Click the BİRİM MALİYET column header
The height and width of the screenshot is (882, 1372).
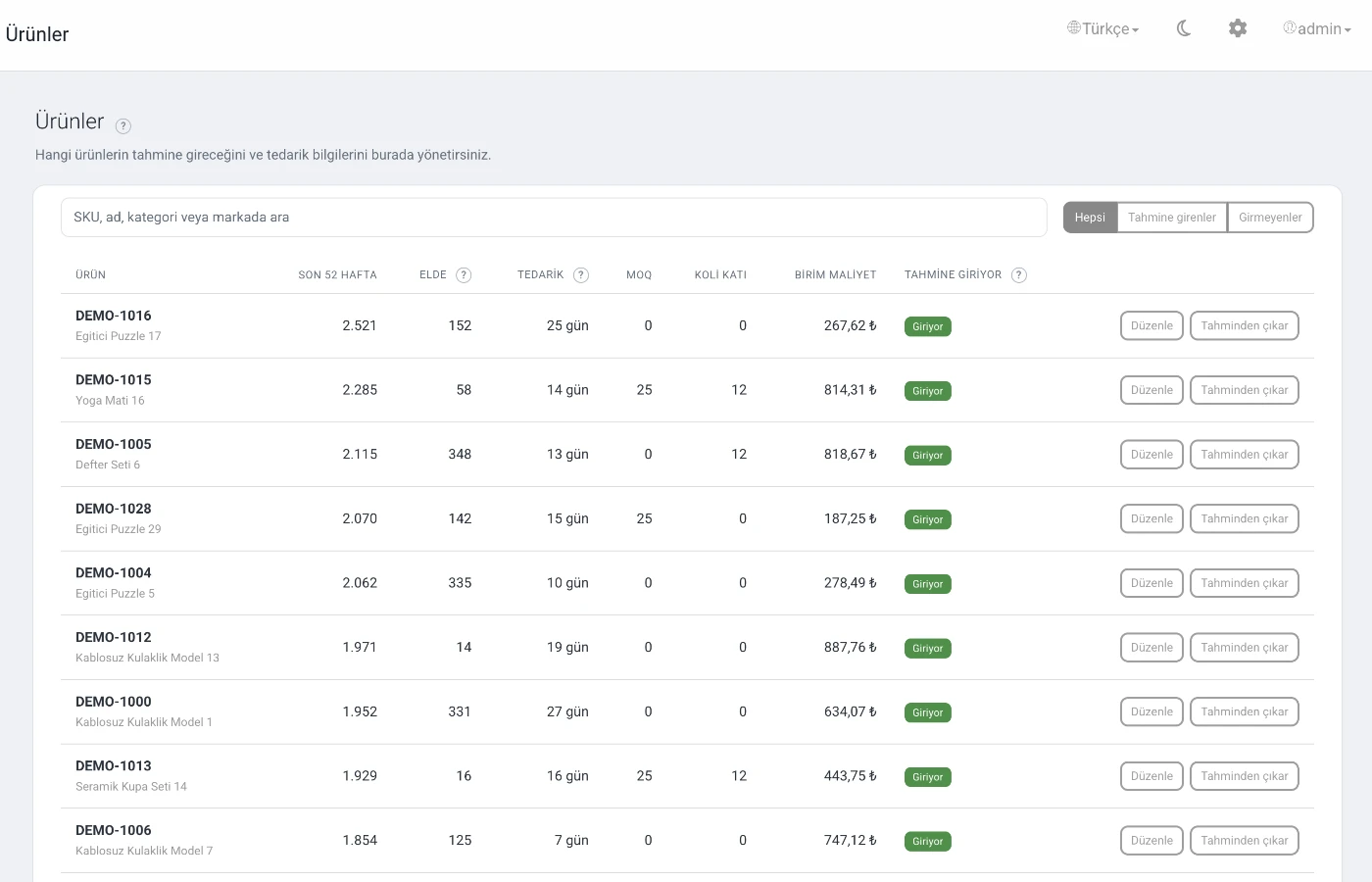tap(835, 275)
